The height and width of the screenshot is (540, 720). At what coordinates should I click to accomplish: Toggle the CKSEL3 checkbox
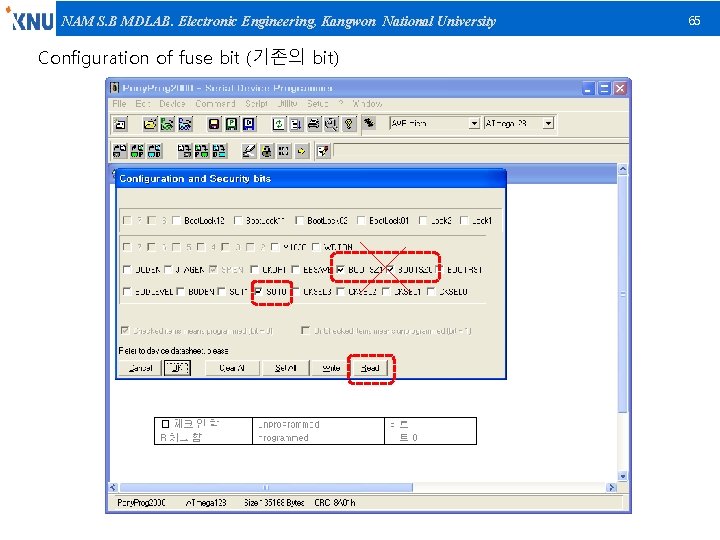[x=296, y=292]
